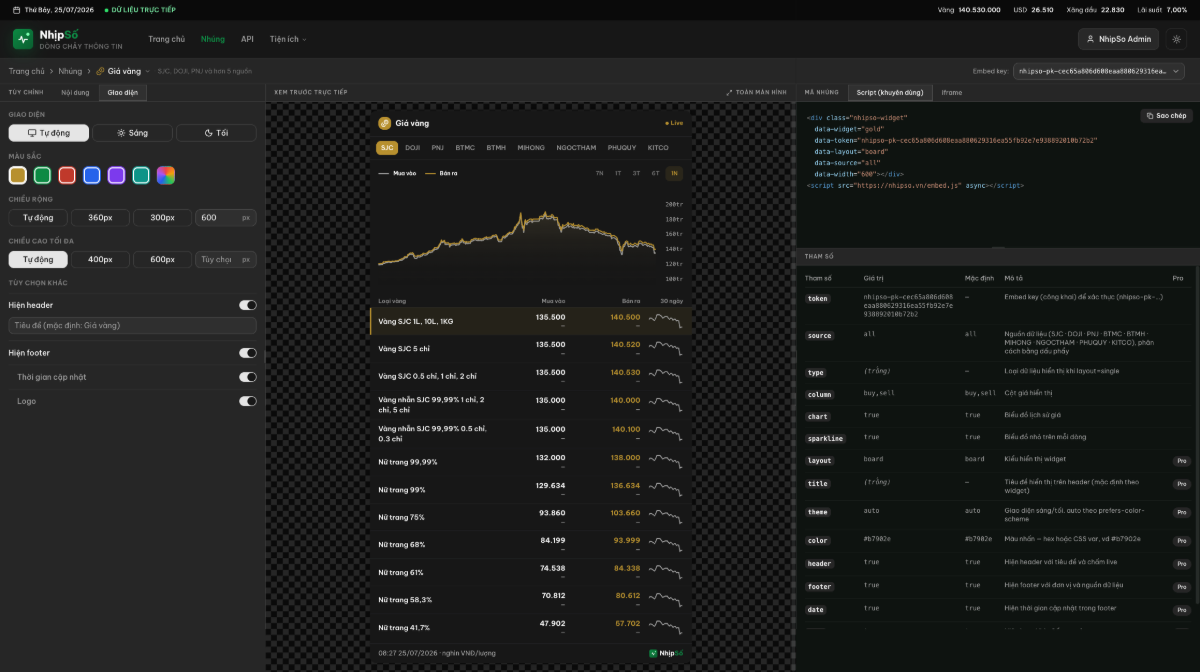
Task: Click the Pro badge in the color row
Action: (x=1181, y=541)
